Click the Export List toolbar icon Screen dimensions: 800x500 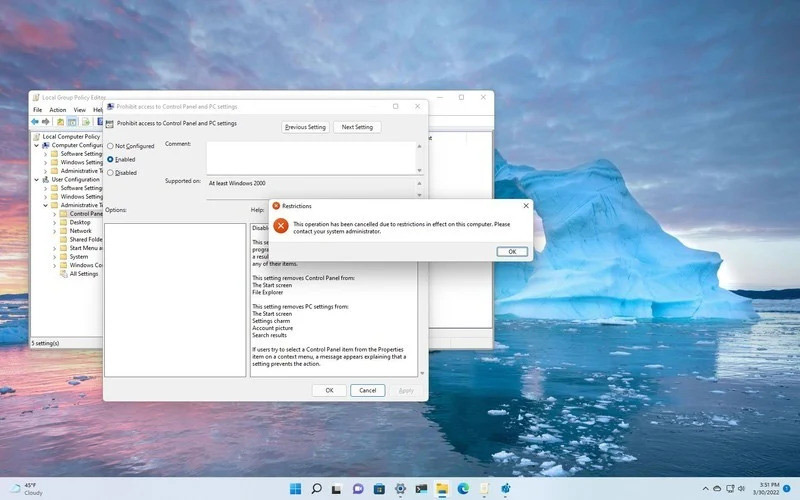(x=86, y=122)
